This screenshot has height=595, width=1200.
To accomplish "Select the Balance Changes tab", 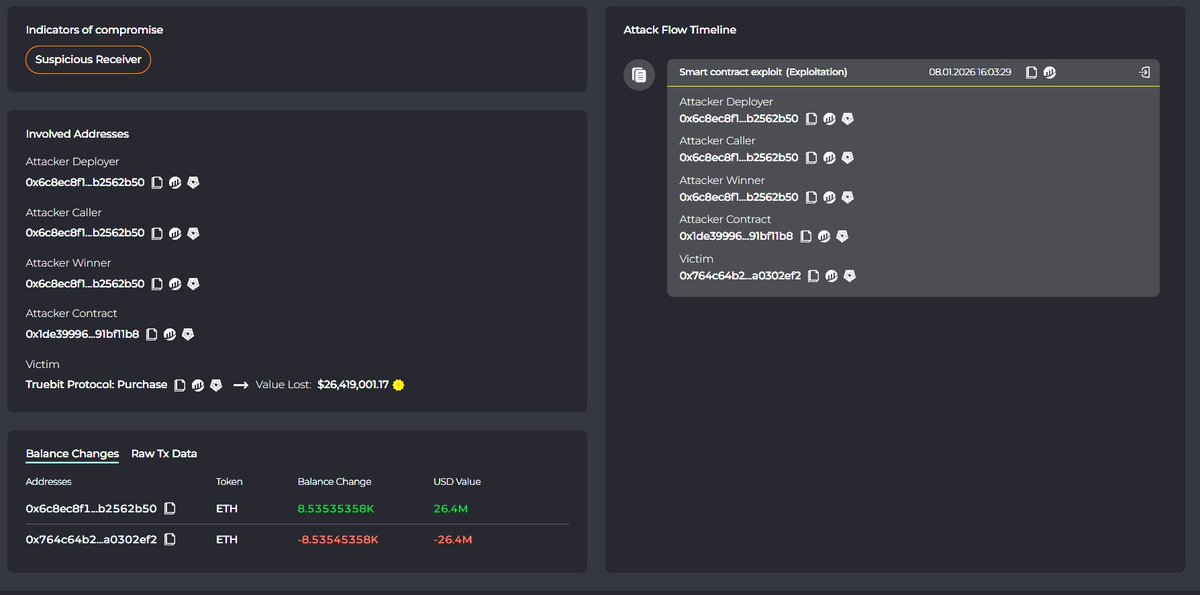I will pyautogui.click(x=72, y=454).
